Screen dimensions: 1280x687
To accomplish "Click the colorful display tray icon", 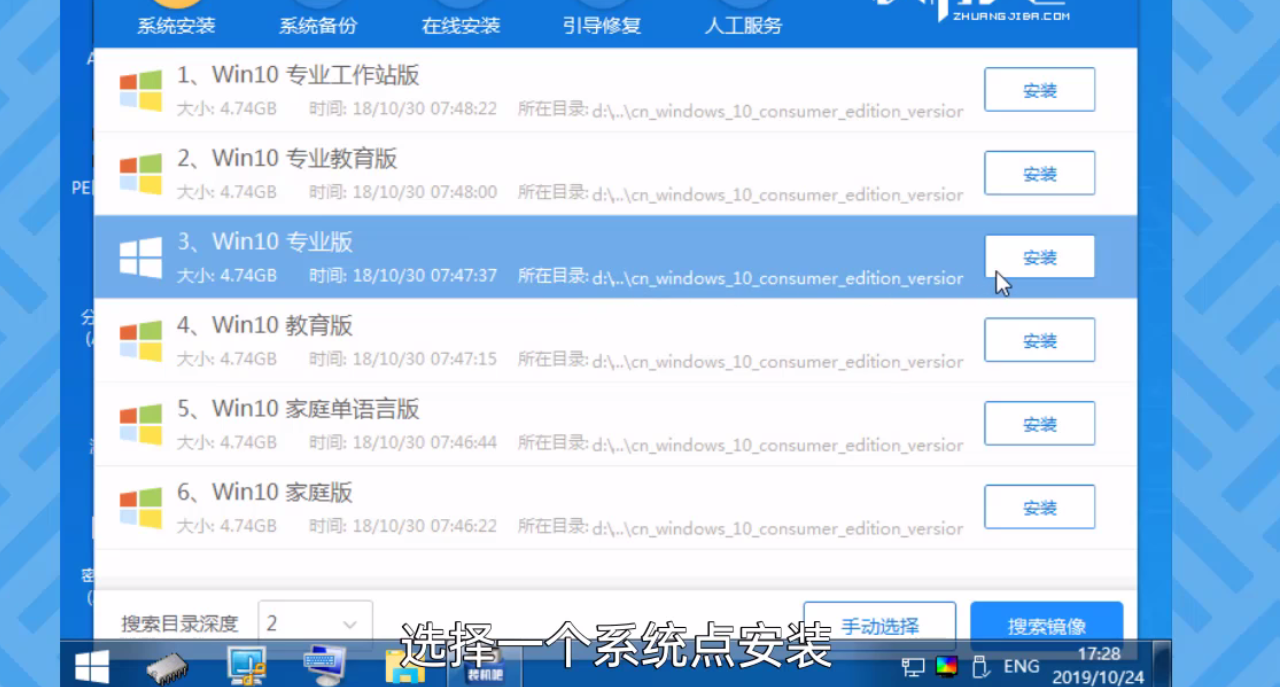I will click(x=945, y=666).
